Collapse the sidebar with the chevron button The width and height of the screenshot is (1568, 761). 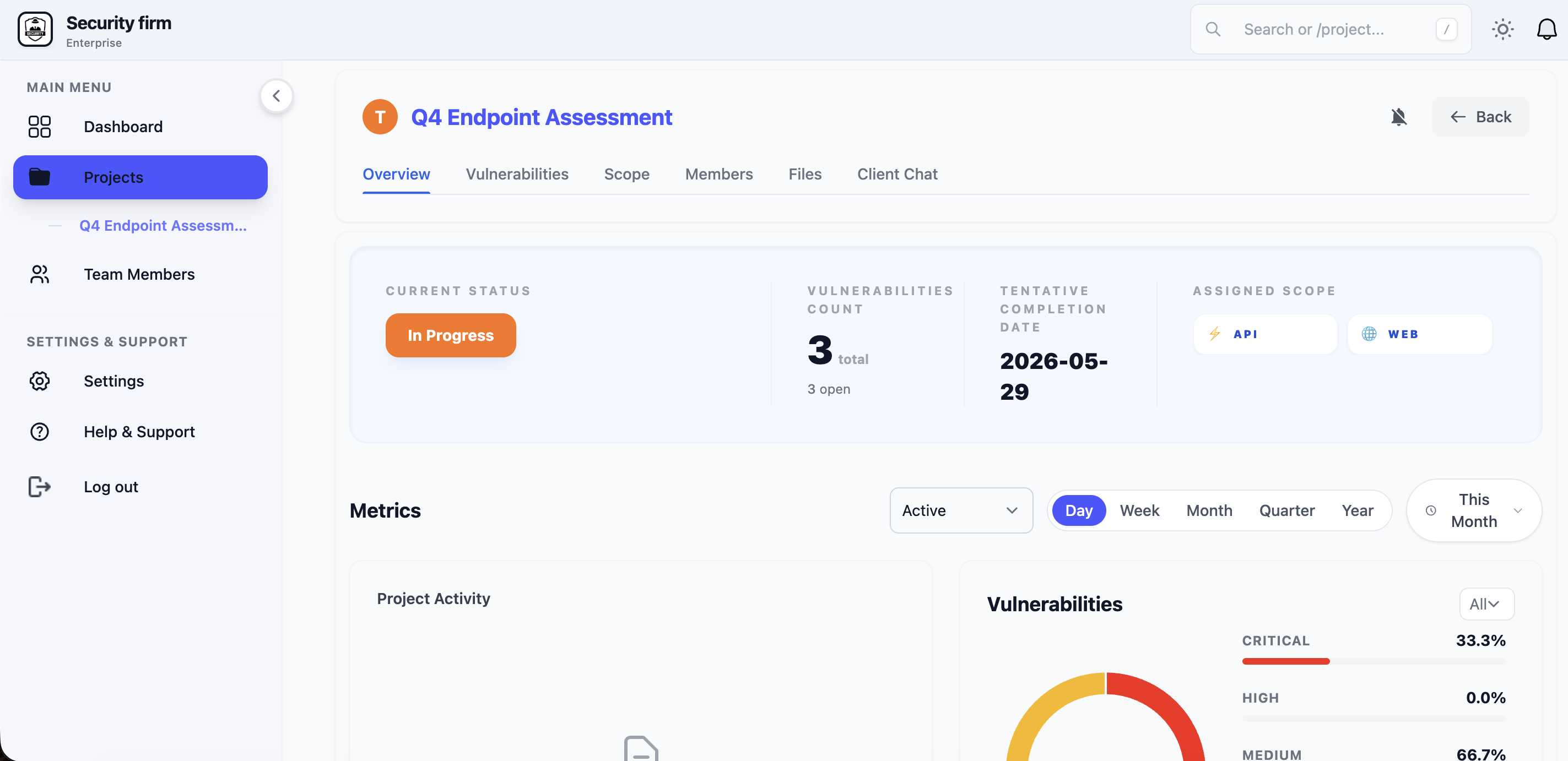[x=277, y=95]
